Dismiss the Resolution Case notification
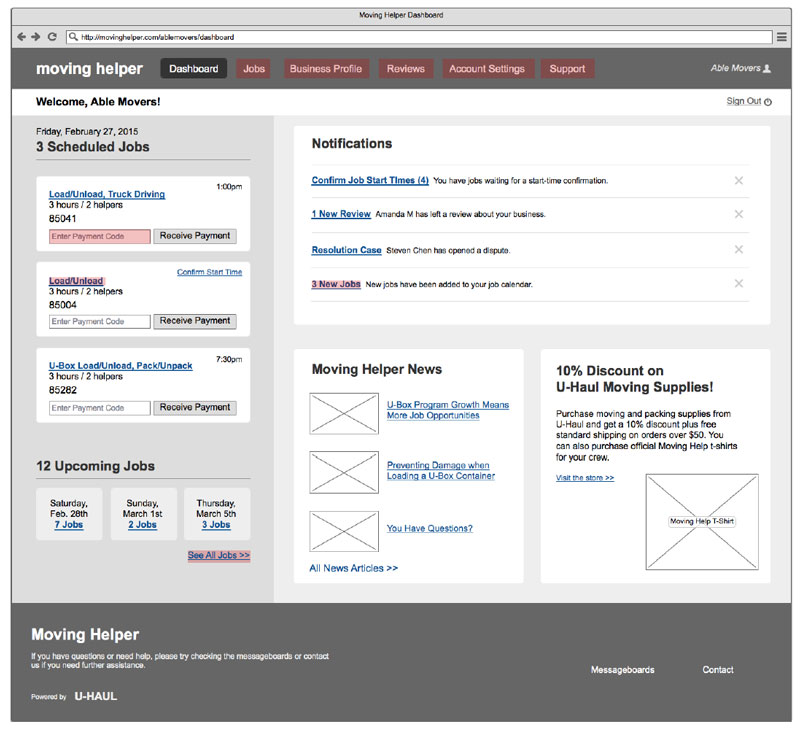The image size is (800, 731). coord(738,249)
